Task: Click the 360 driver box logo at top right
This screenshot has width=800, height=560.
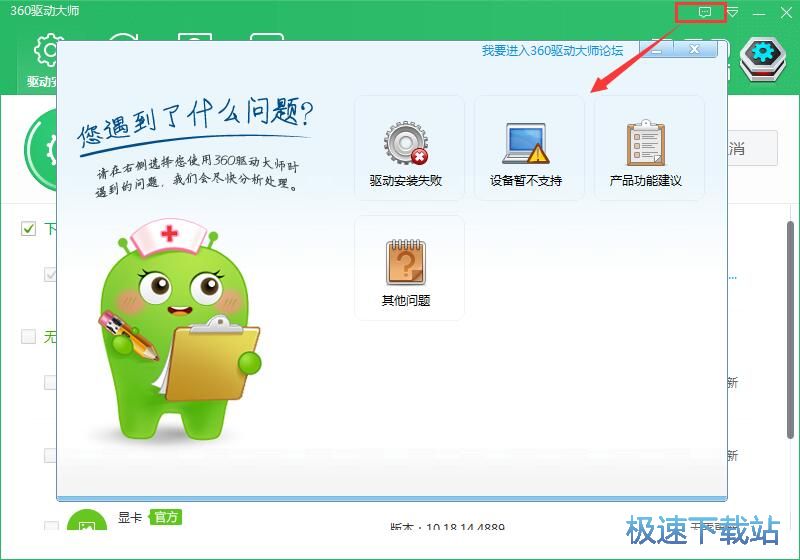Action: tap(763, 59)
